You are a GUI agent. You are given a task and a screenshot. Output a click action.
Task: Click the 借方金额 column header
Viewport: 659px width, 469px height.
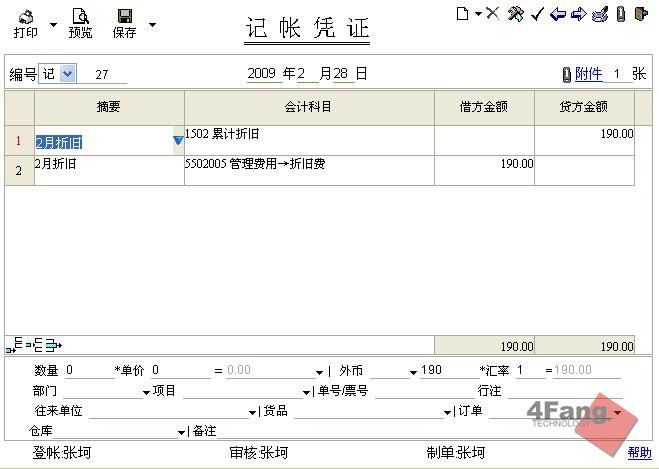[x=484, y=107]
